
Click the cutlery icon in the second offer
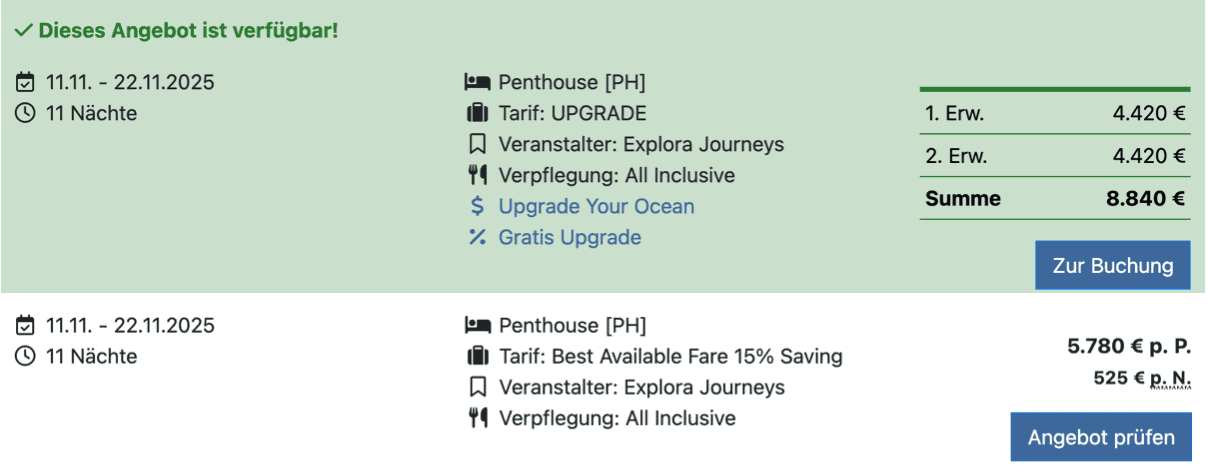[477, 418]
